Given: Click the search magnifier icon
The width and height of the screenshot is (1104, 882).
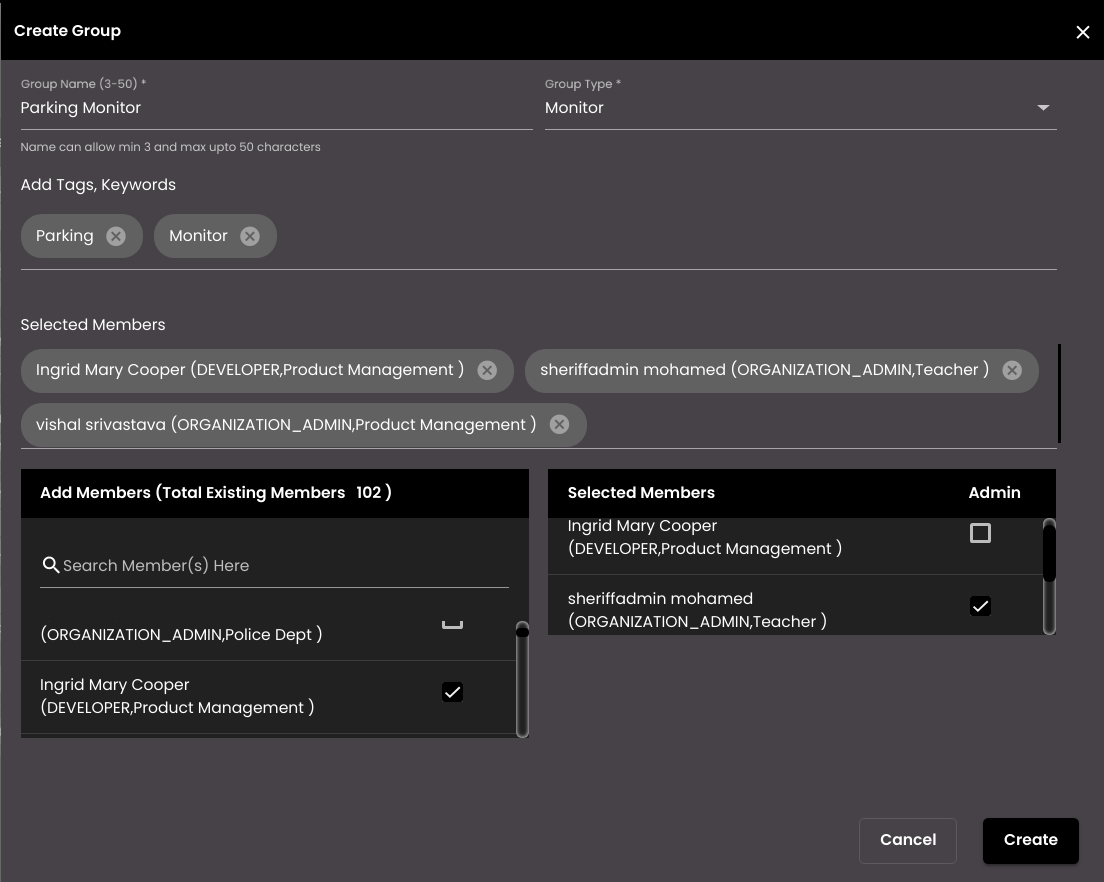Looking at the screenshot, I should [x=51, y=565].
